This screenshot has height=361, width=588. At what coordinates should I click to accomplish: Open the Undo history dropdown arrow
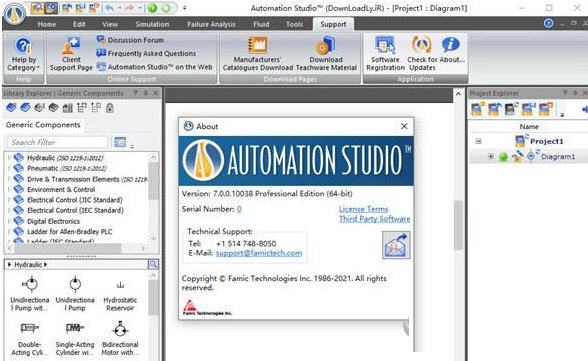tap(119, 8)
